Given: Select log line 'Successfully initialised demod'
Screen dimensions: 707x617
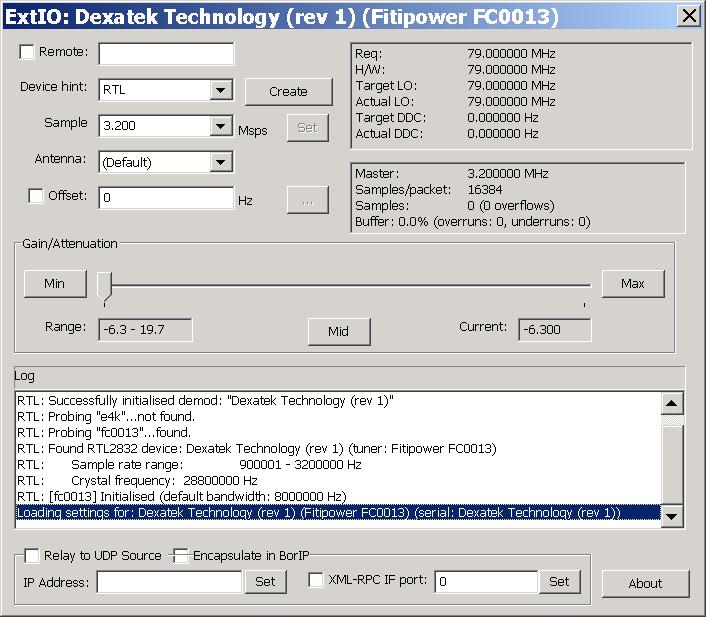Looking at the screenshot, I should point(338,401).
